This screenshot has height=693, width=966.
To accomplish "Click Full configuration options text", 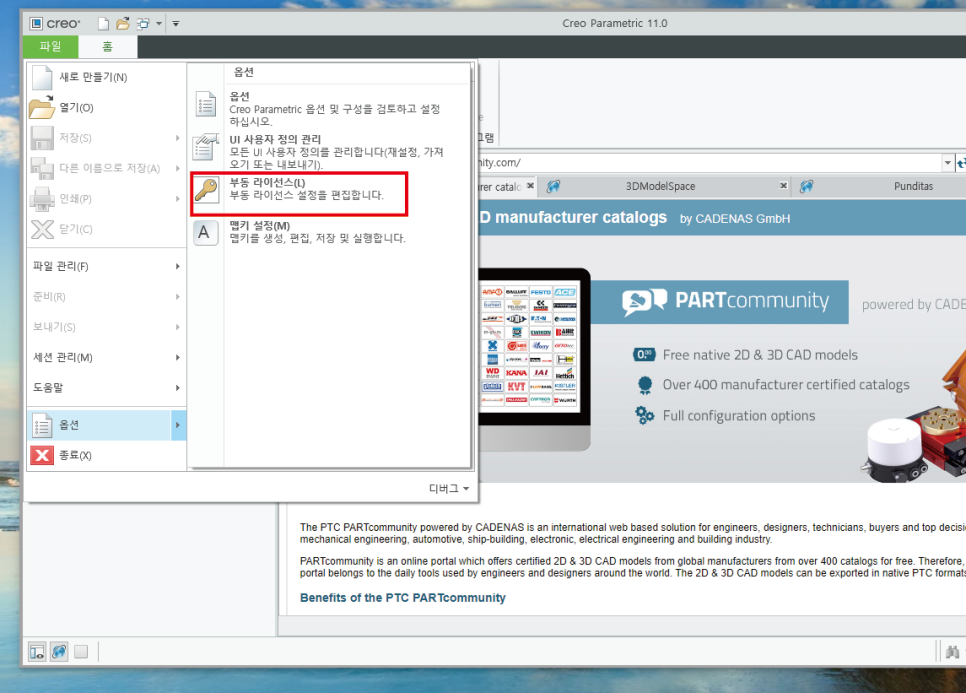I will coord(739,416).
